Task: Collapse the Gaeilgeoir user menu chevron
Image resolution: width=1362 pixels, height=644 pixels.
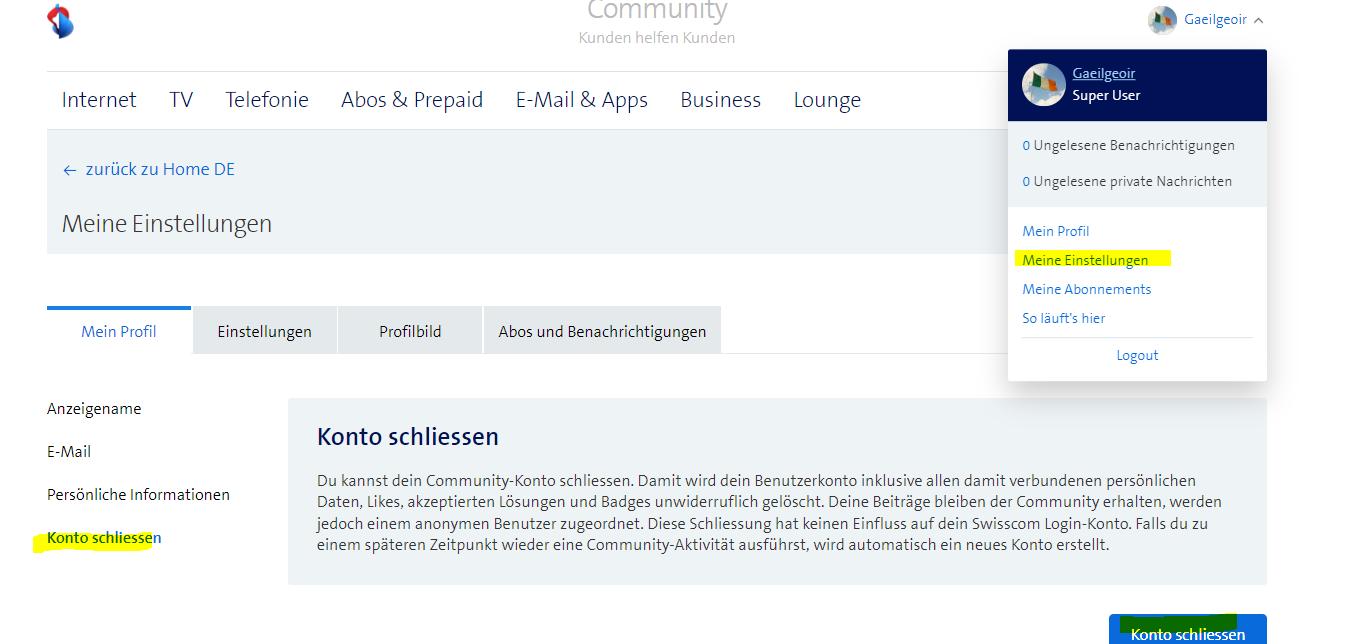Action: tap(1258, 20)
